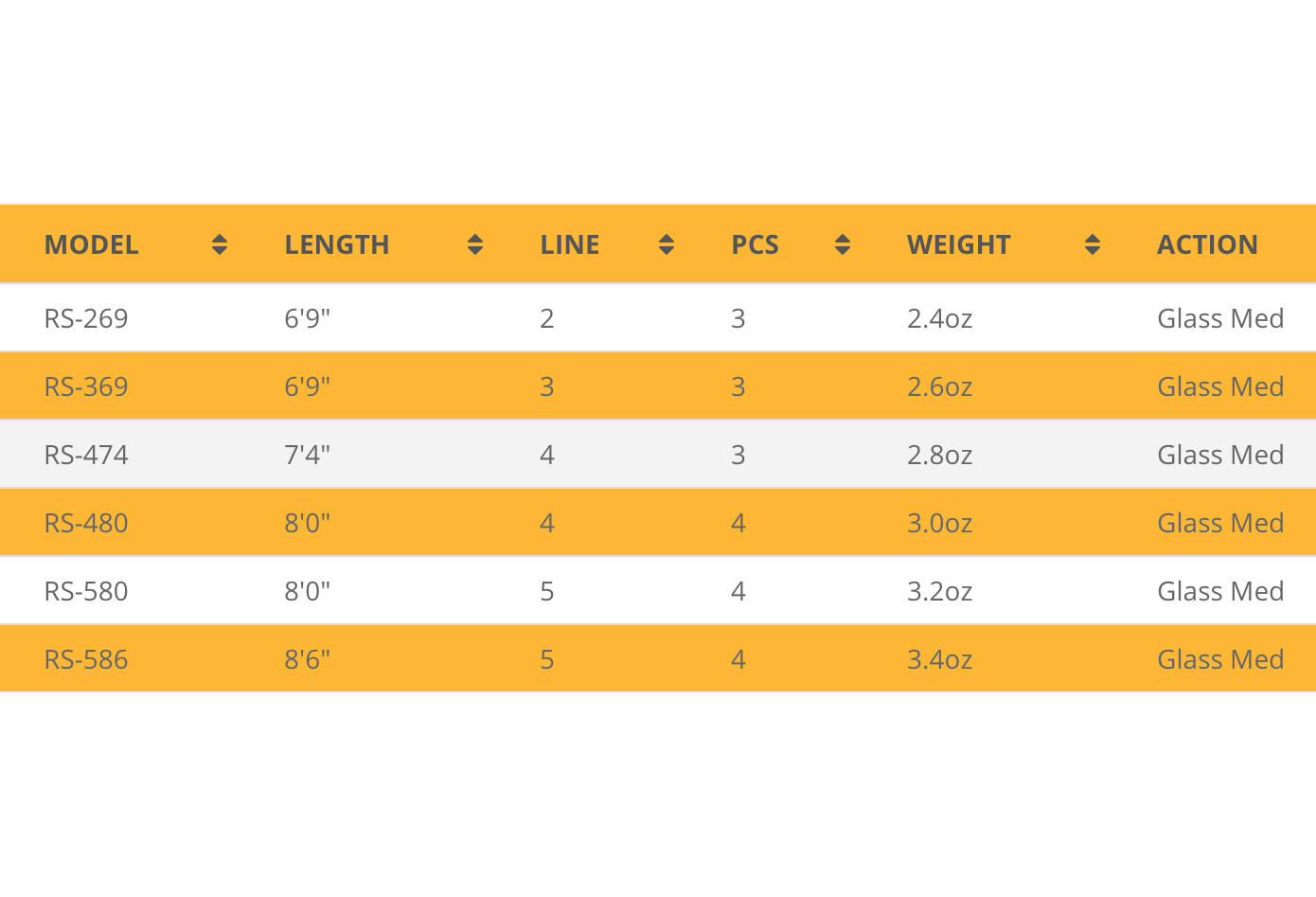
Task: Select the 8'6" length cell
Action: [x=308, y=659]
